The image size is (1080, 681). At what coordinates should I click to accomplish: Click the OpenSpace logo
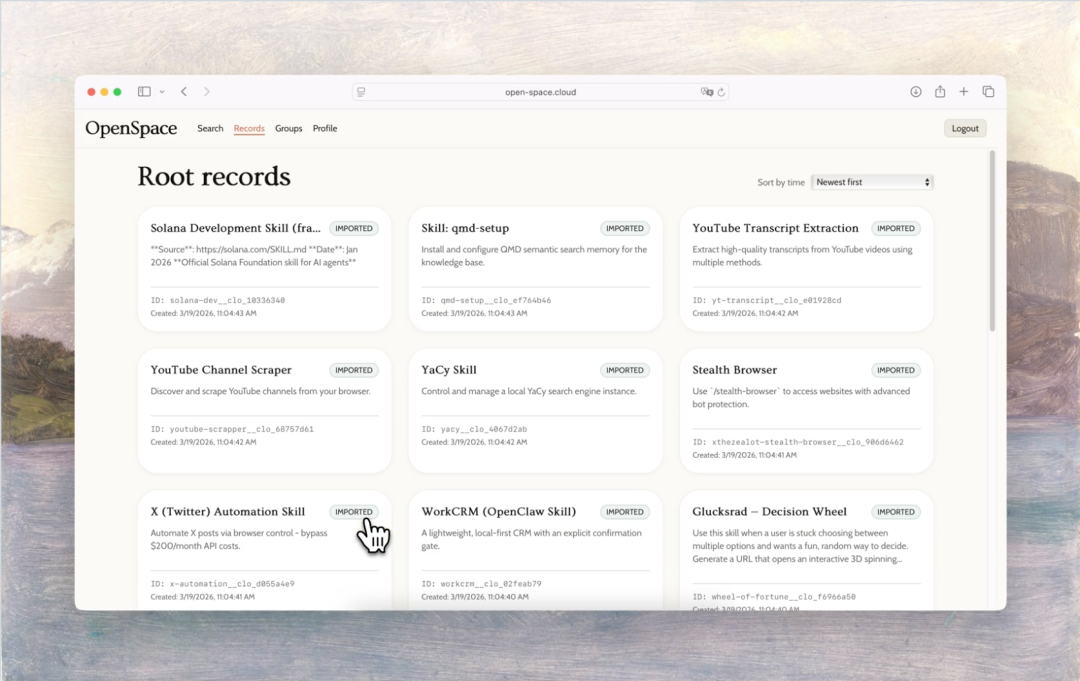pos(131,128)
